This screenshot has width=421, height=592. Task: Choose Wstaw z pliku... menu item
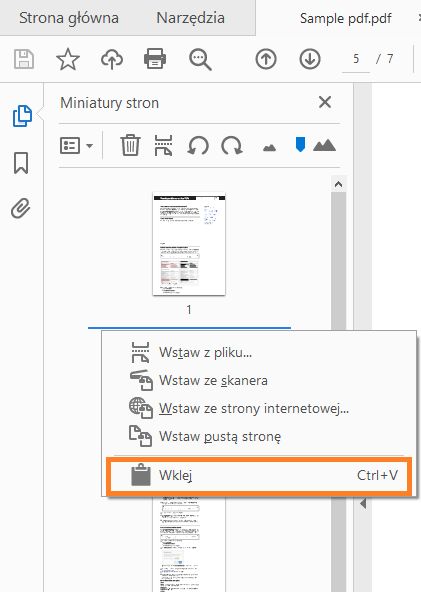click(259, 353)
